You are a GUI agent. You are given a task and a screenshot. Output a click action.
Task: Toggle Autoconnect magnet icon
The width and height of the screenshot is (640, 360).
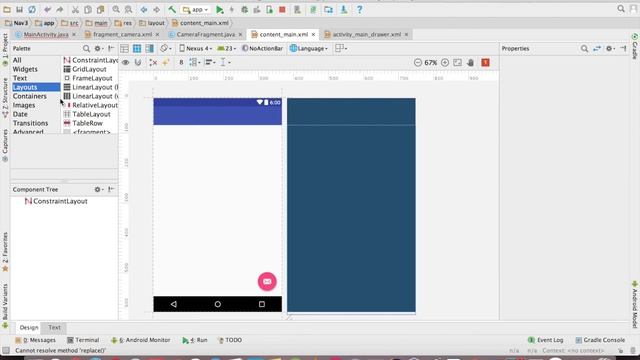pyautogui.click(x=138, y=62)
